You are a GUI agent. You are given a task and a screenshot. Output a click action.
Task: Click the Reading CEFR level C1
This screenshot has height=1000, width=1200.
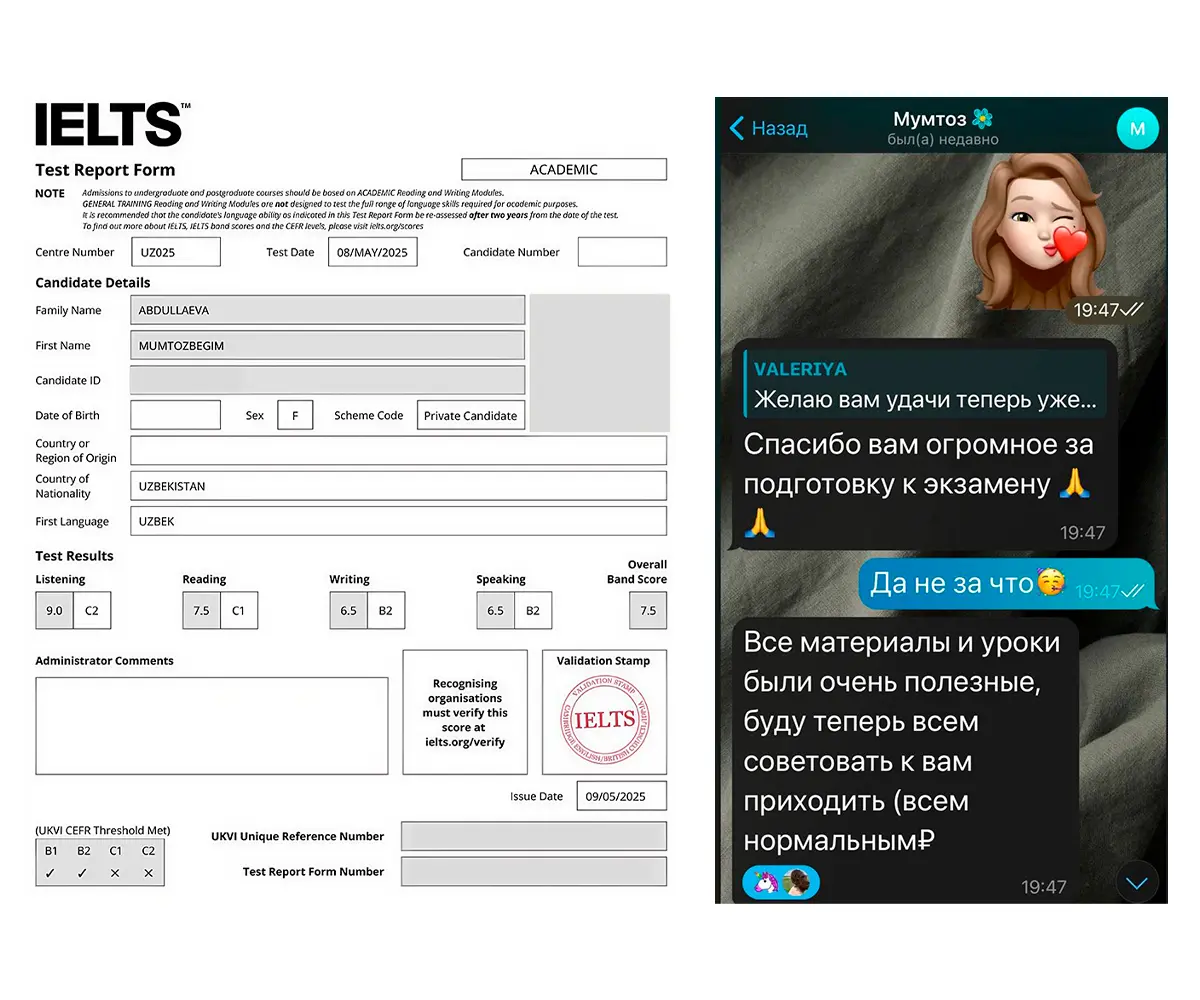[239, 610]
